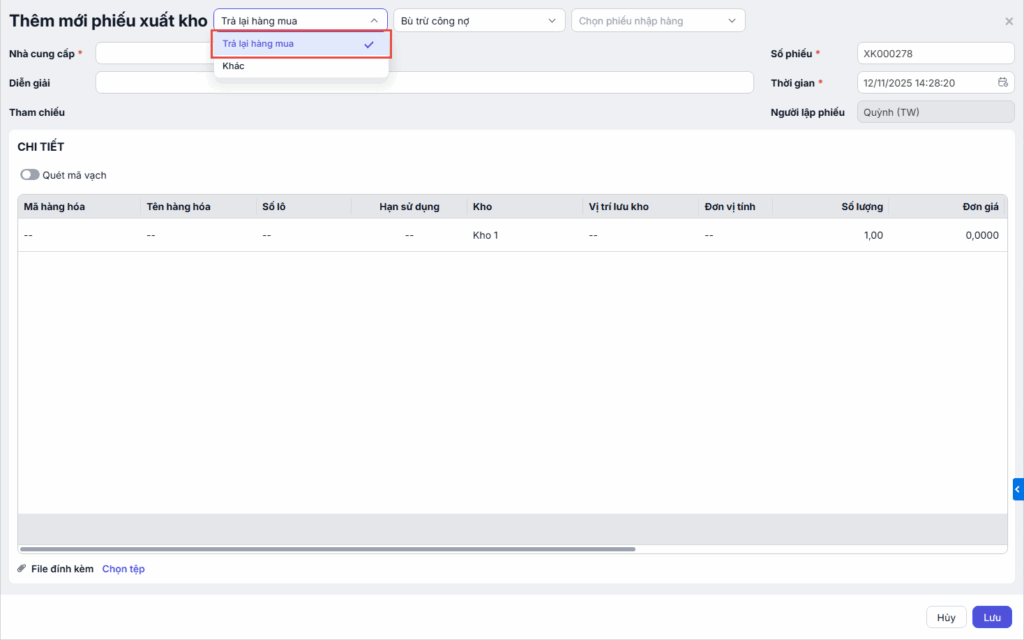Click the Thời gian date field
The width and height of the screenshot is (1024, 640).
tap(935, 83)
